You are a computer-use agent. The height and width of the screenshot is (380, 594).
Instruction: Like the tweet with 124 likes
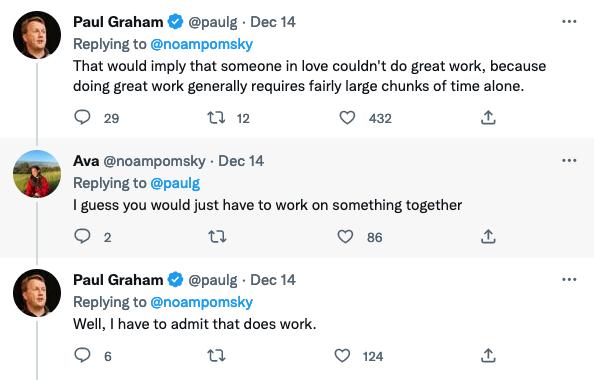(x=342, y=356)
